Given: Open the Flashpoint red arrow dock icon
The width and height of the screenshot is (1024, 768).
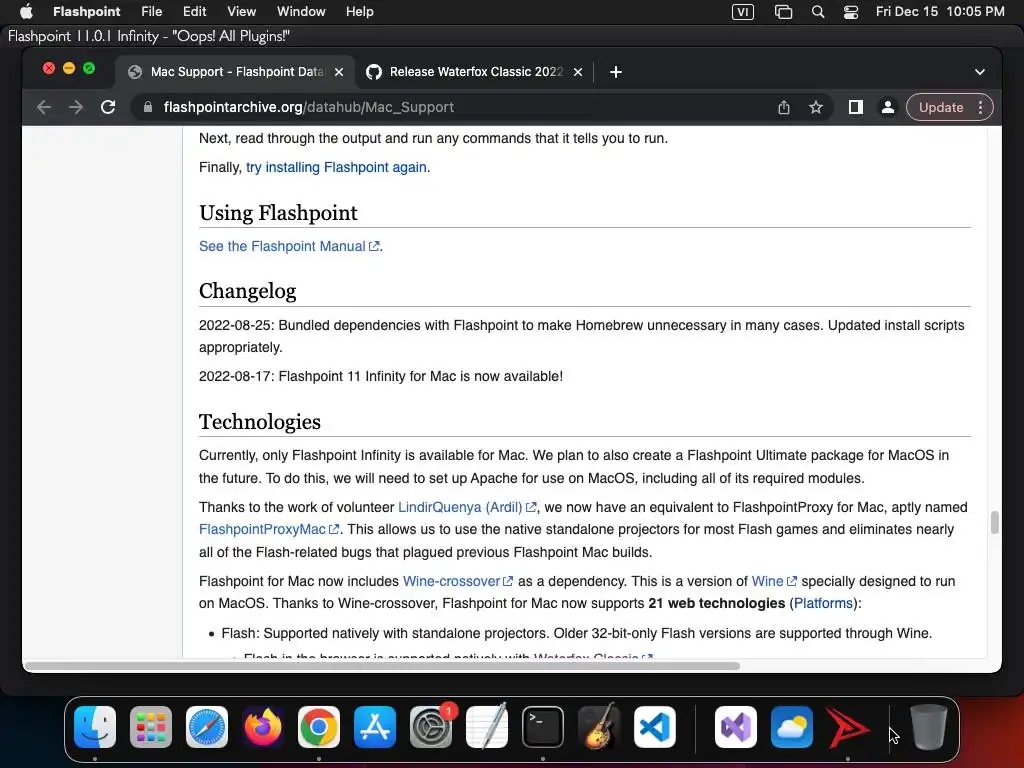Looking at the screenshot, I should pos(848,727).
